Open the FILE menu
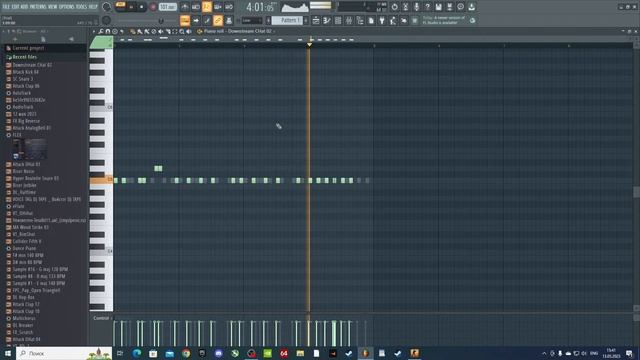Image resolution: width=640 pixels, height=360 pixels. coord(6,7)
